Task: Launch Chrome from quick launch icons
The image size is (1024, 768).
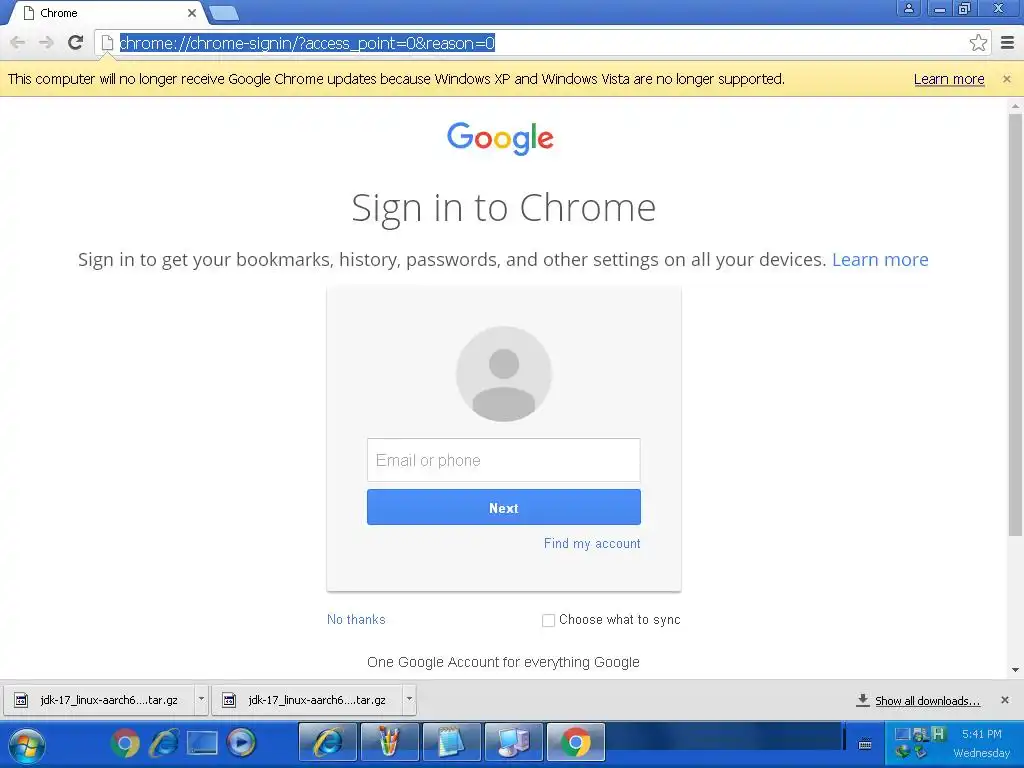Action: click(125, 743)
